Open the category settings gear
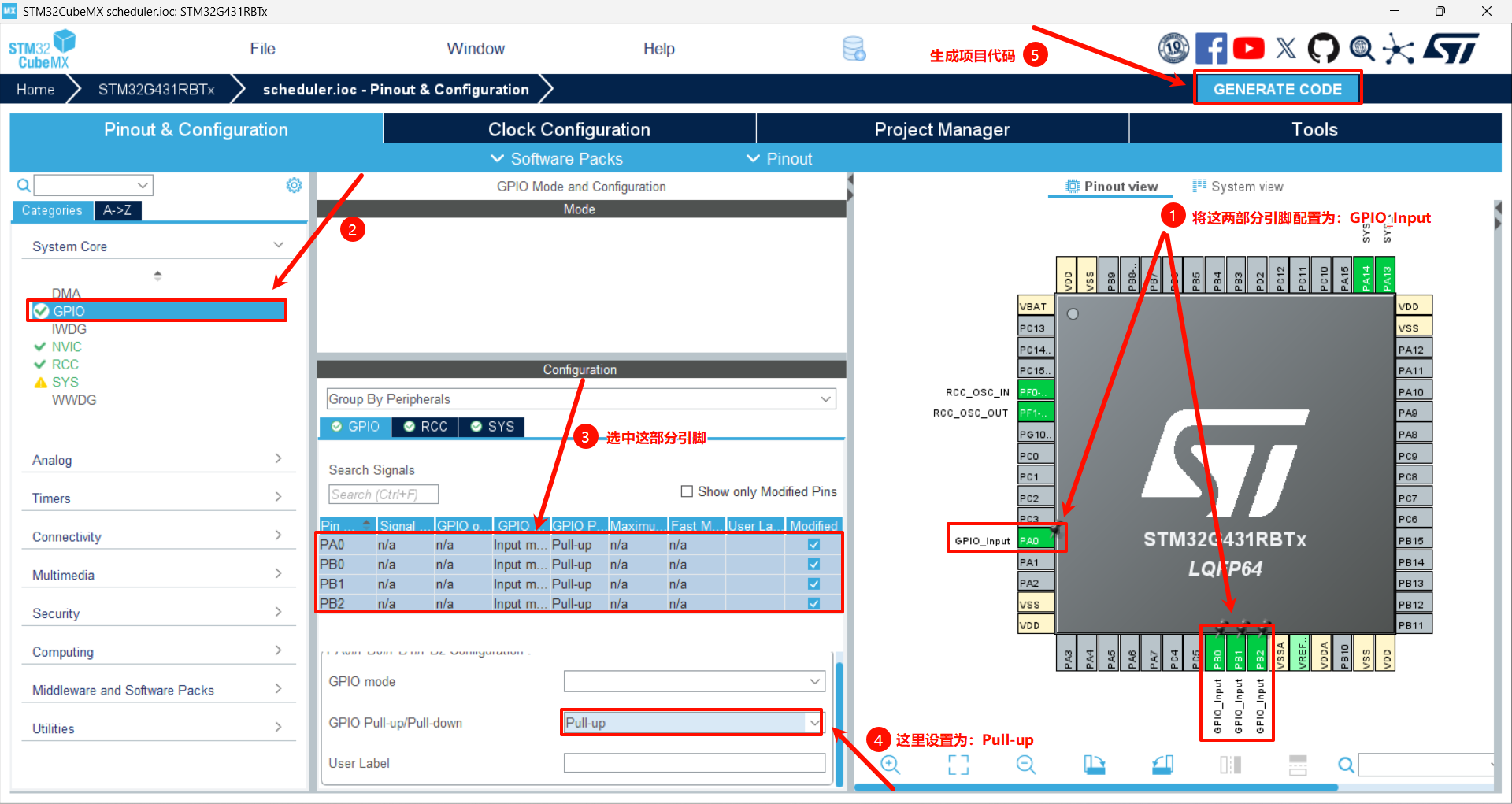 tap(294, 185)
